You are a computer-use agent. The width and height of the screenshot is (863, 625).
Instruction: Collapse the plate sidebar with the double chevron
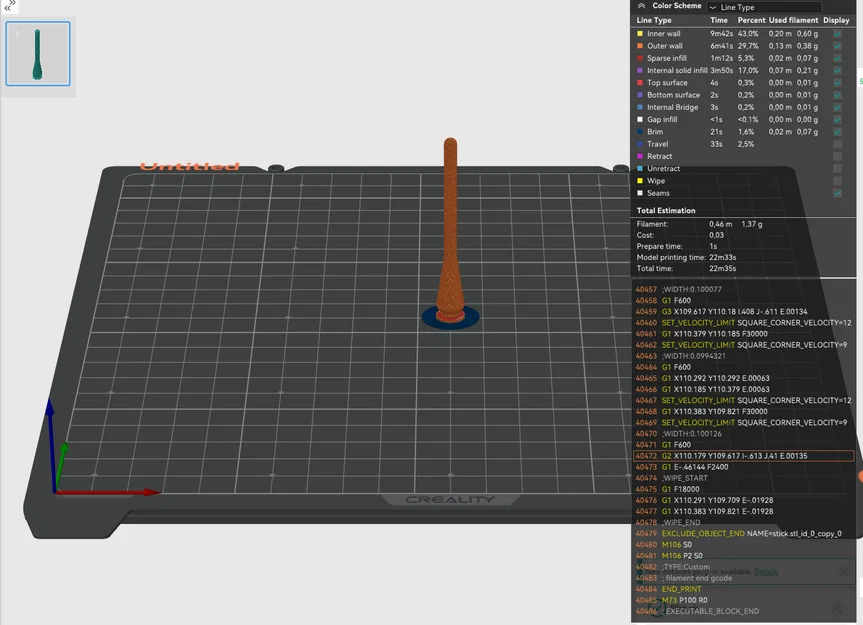click(x=9, y=6)
